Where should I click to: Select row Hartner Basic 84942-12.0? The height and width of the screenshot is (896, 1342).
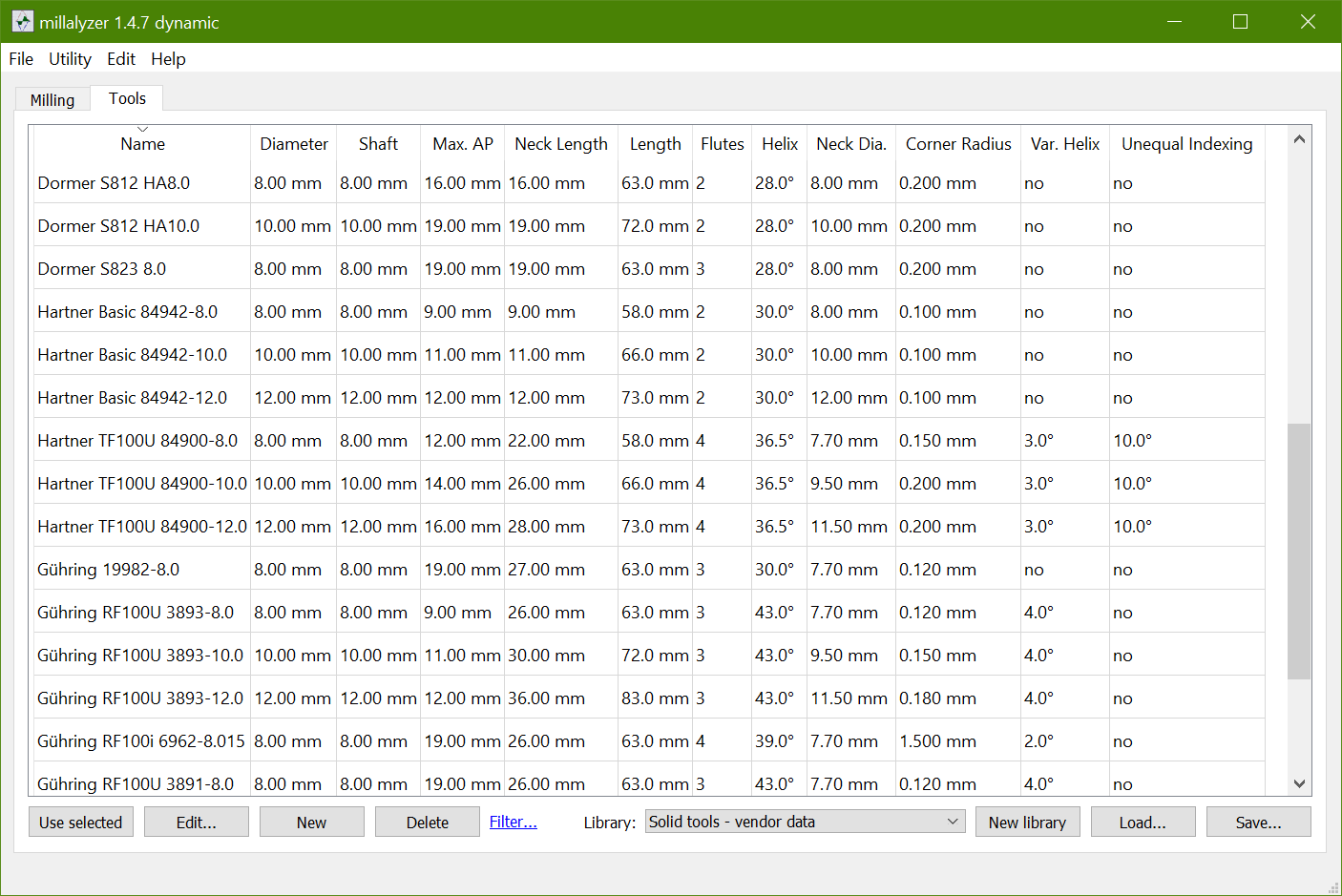649,397
